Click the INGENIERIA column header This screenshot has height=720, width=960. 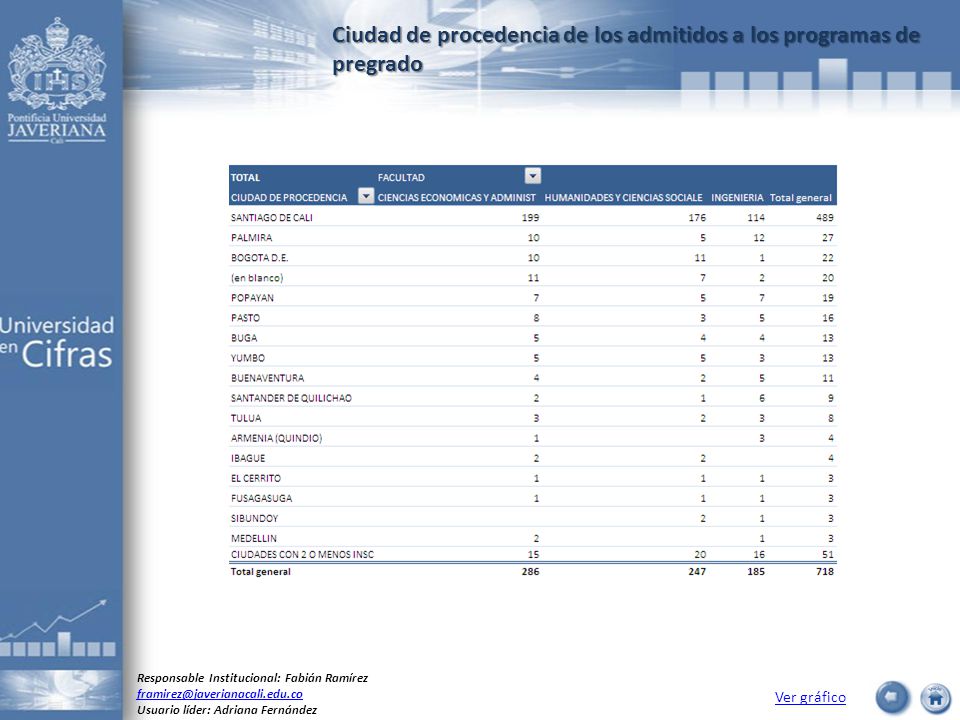point(737,198)
